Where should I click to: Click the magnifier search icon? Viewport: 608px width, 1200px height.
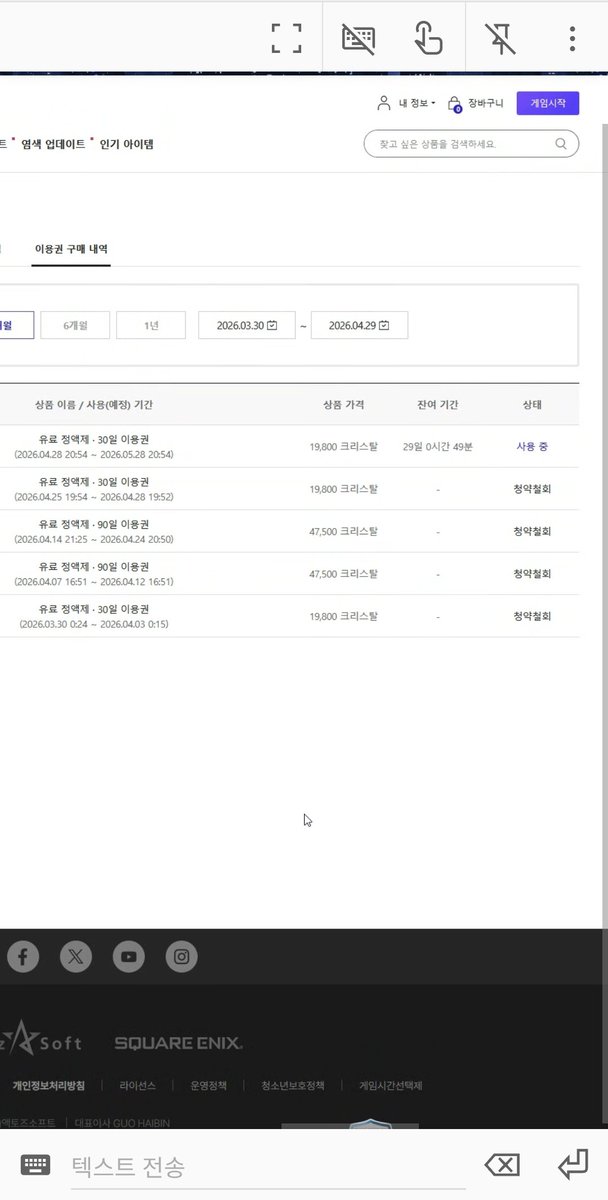[x=561, y=144]
